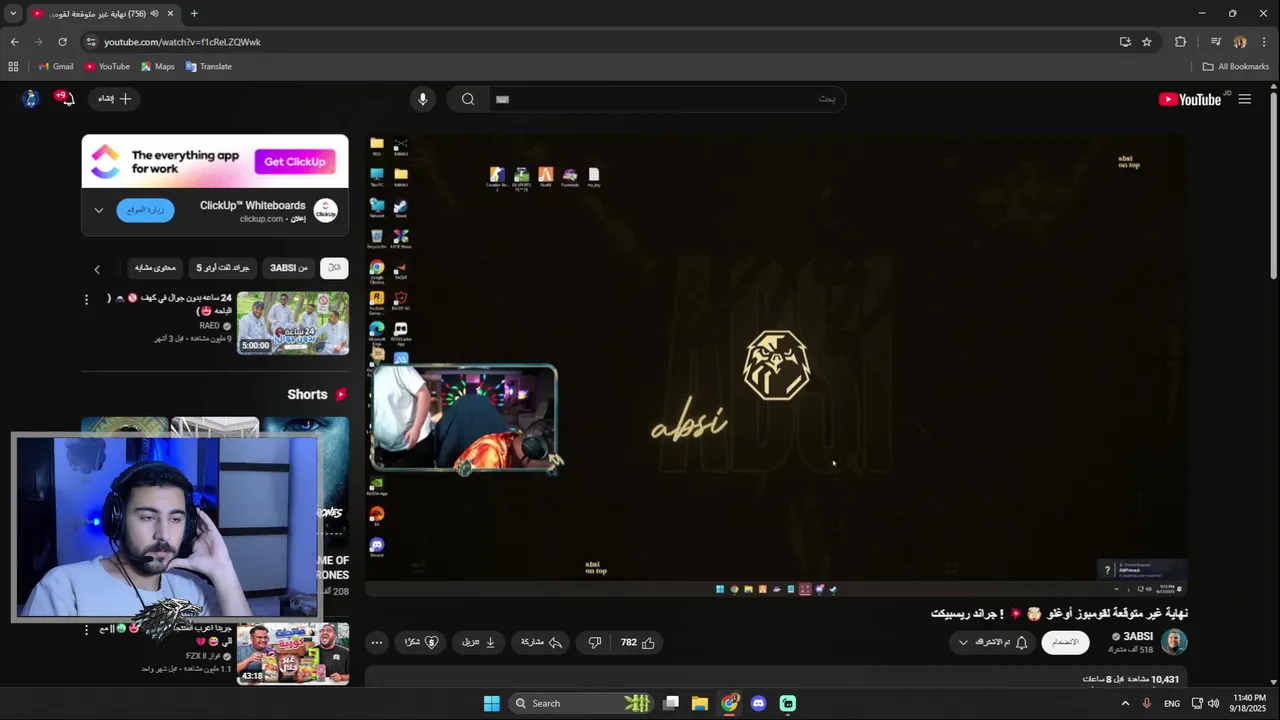This screenshot has width=1280, height=720.
Task: Close the current YouTube tab
Action: pos(170,14)
